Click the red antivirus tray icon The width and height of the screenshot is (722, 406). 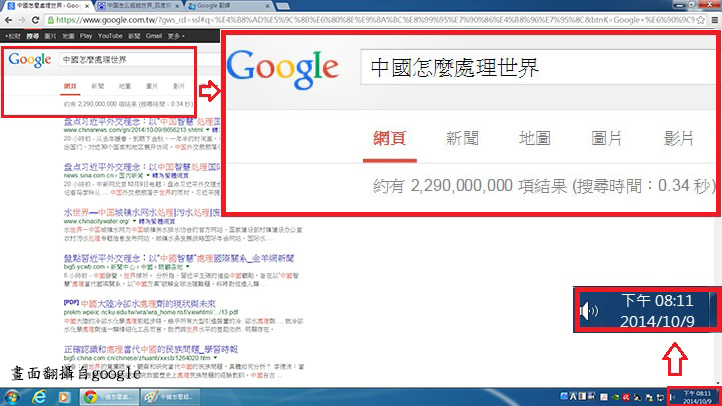tap(626, 397)
